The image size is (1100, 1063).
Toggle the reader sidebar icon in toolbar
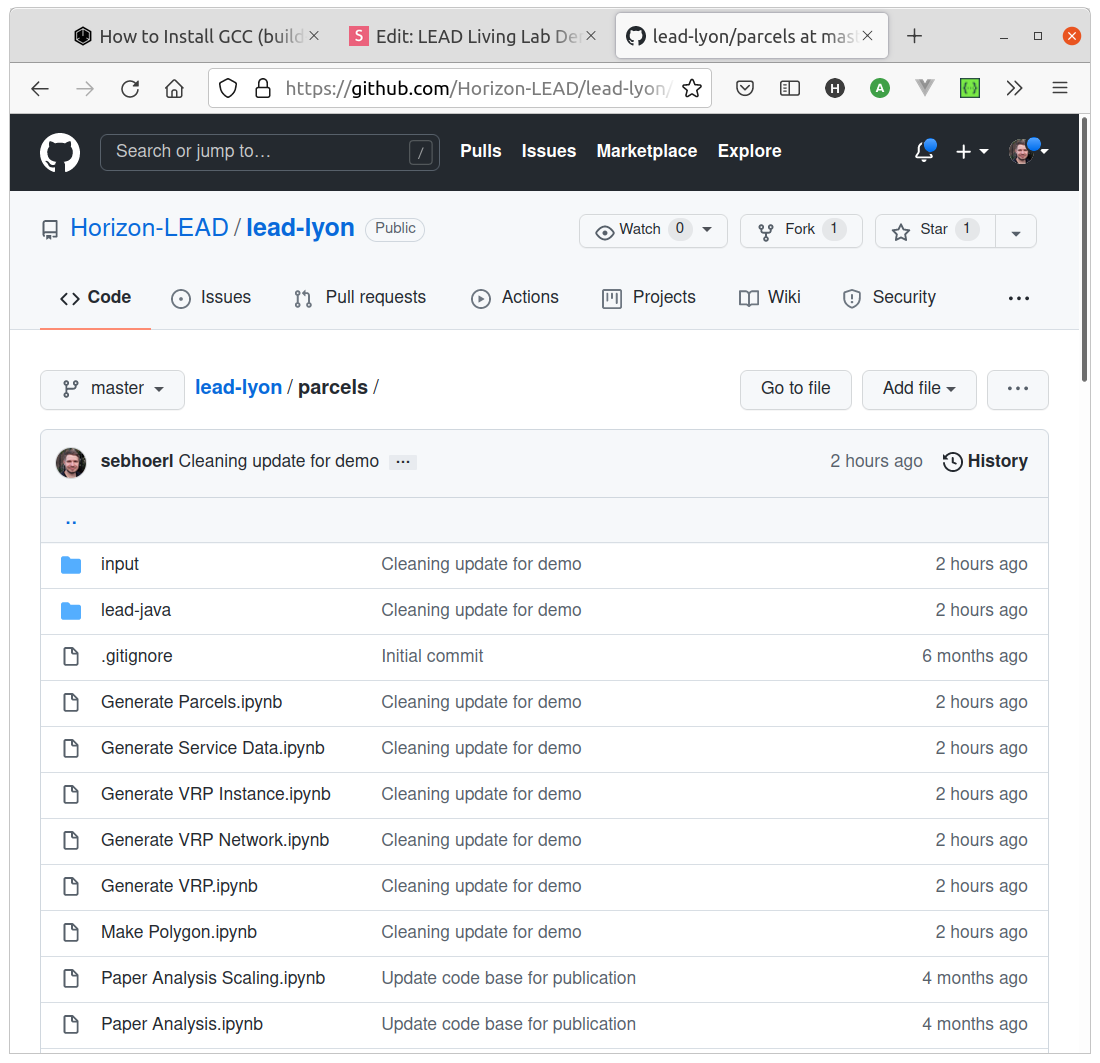[x=790, y=88]
